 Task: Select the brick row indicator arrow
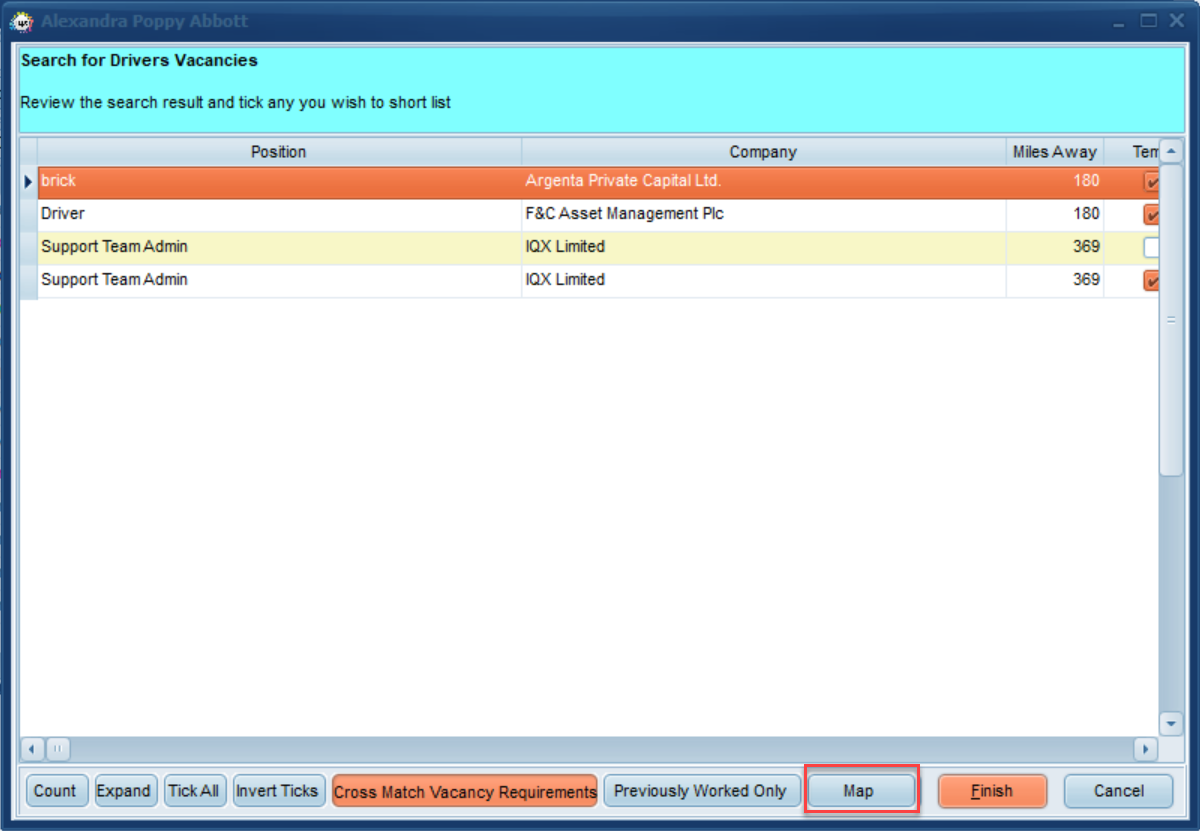coord(28,182)
